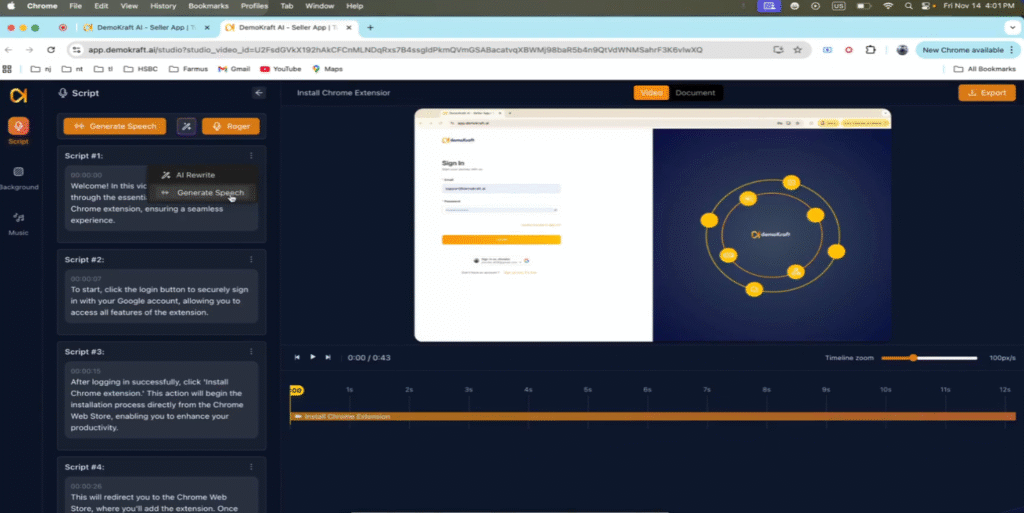Open Script #2 three-dot options menu
1024x513 pixels.
(251, 259)
